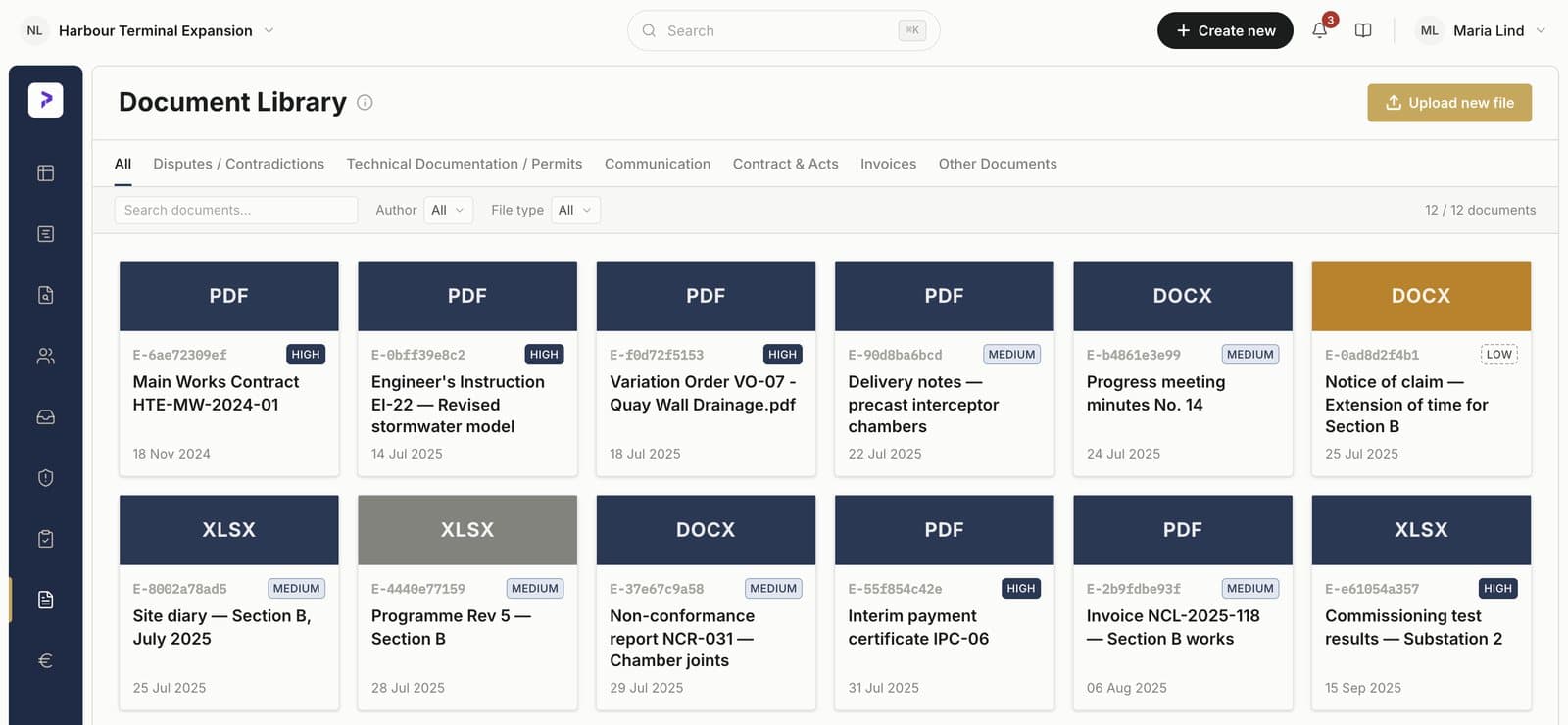Switch to the Invoices tab
This screenshot has height=725, width=1568.
889,164
